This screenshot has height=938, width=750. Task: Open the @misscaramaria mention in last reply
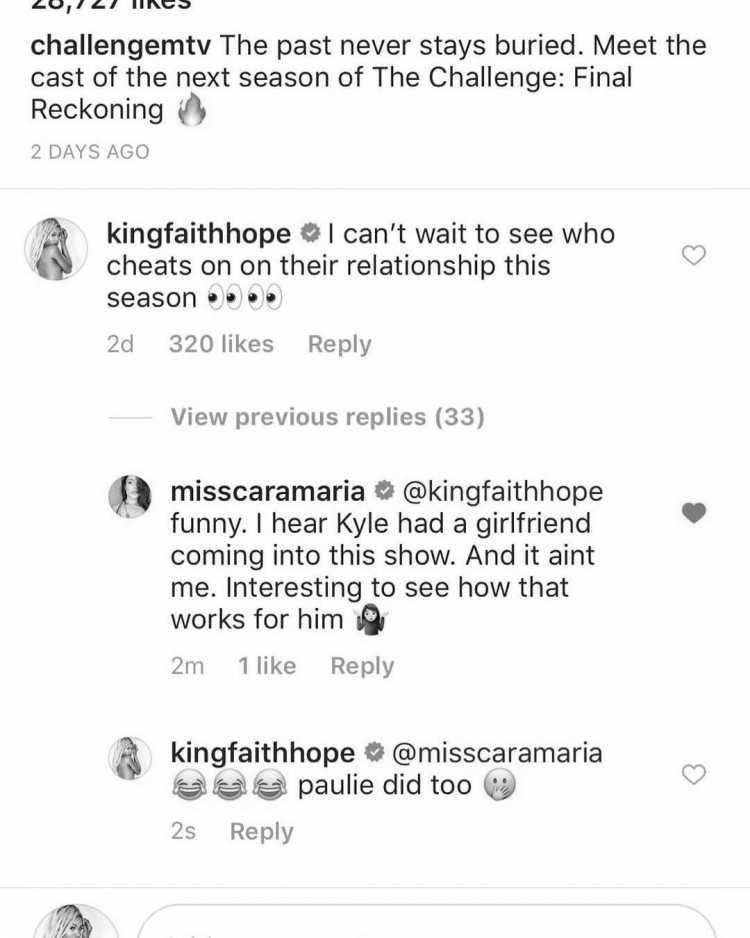click(496, 753)
